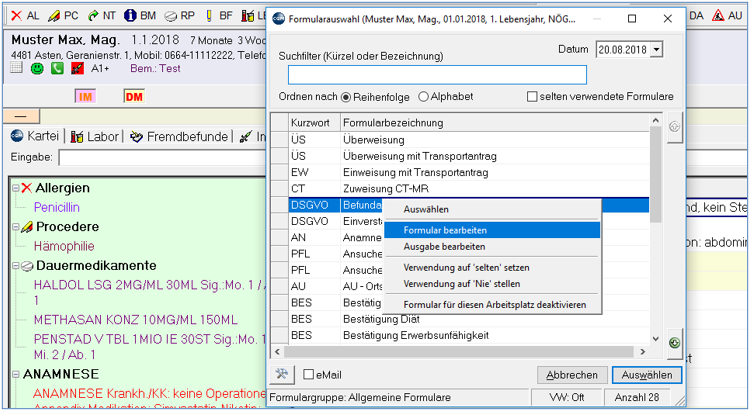Click the calendar grid icon under patient address

(17, 67)
